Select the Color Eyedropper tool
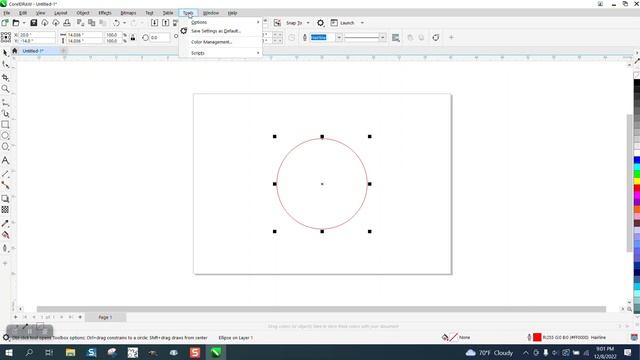The height and width of the screenshot is (360, 640). (x=5, y=223)
